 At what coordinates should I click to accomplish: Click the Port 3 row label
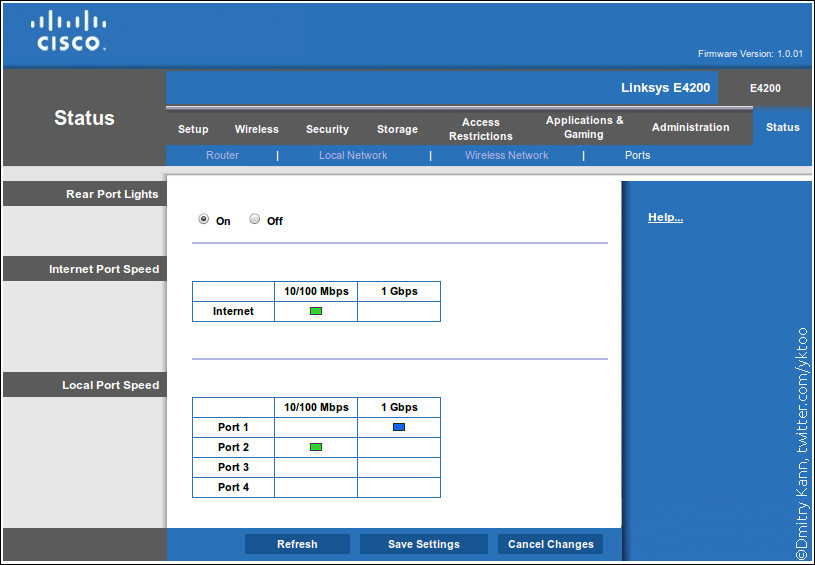233,467
